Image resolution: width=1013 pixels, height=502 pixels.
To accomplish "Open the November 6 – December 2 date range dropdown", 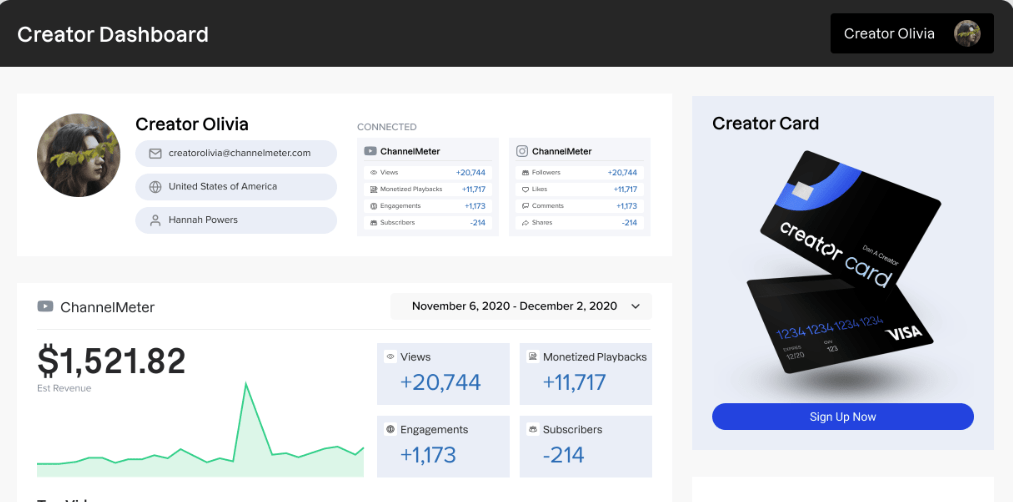I will [521, 306].
